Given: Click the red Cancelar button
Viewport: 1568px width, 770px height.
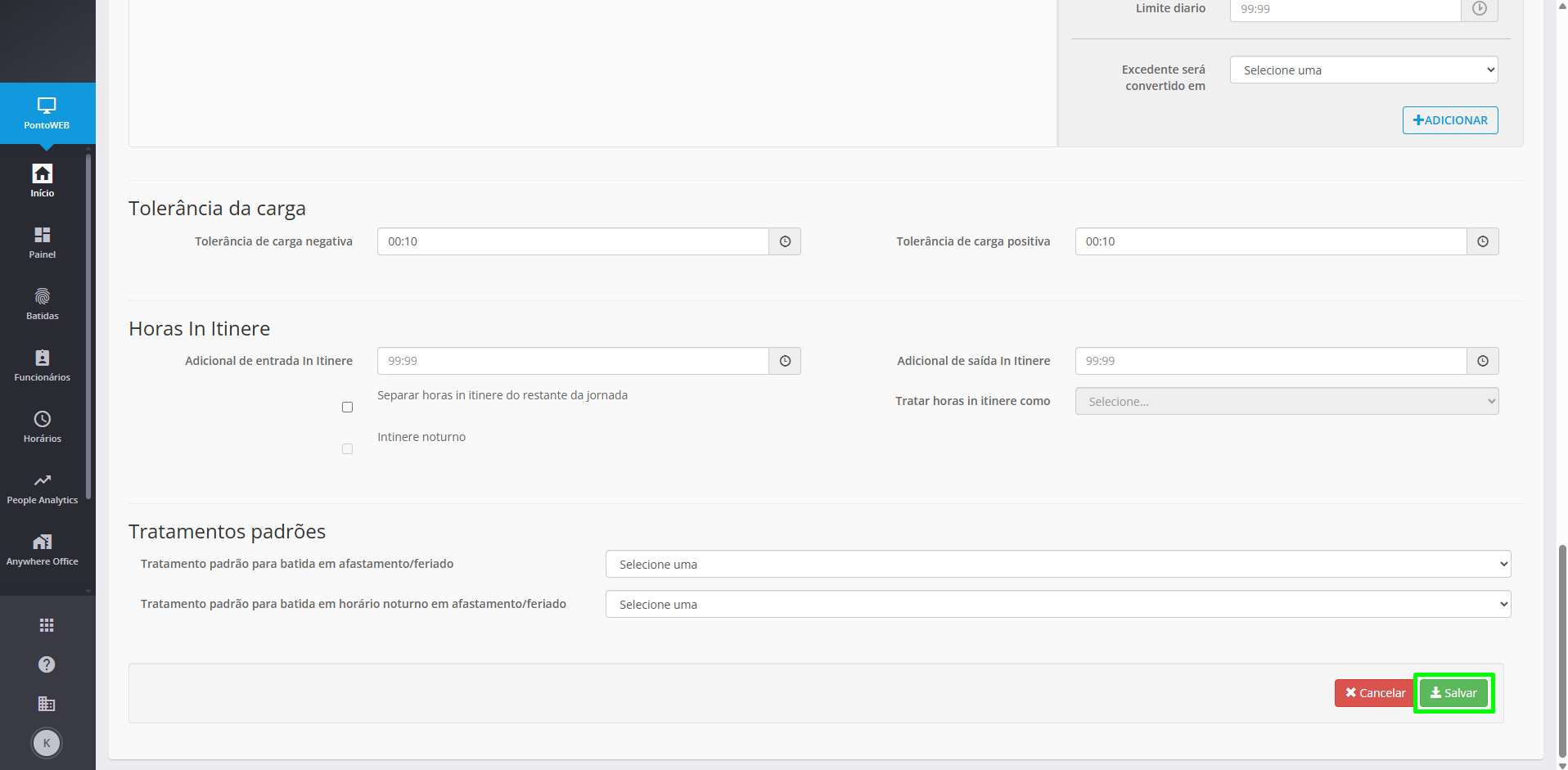Looking at the screenshot, I should point(1375,693).
